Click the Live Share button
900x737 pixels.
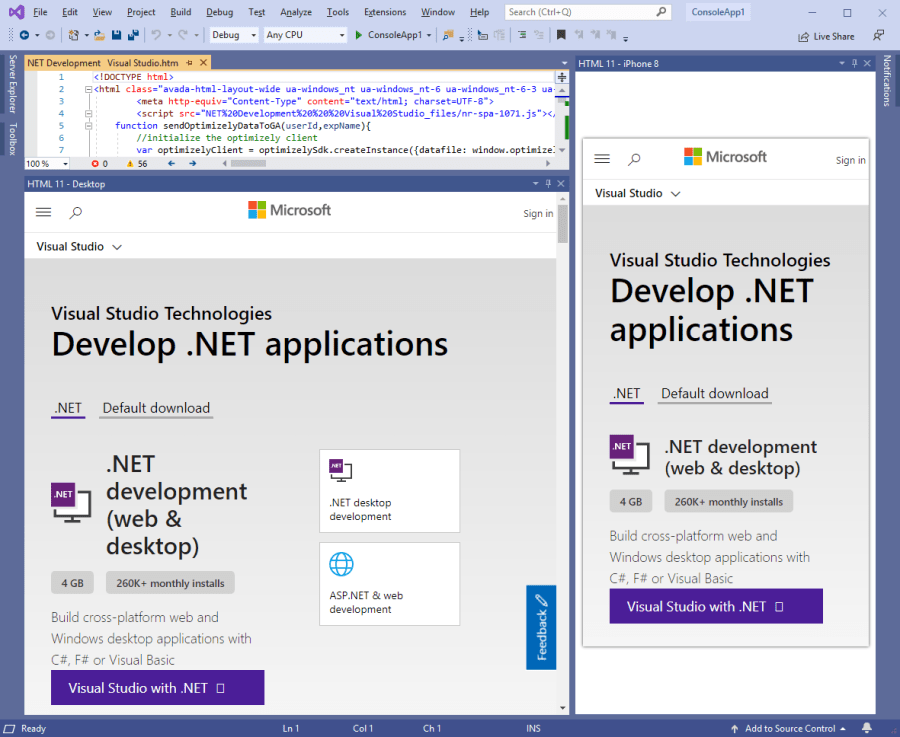tap(826, 36)
